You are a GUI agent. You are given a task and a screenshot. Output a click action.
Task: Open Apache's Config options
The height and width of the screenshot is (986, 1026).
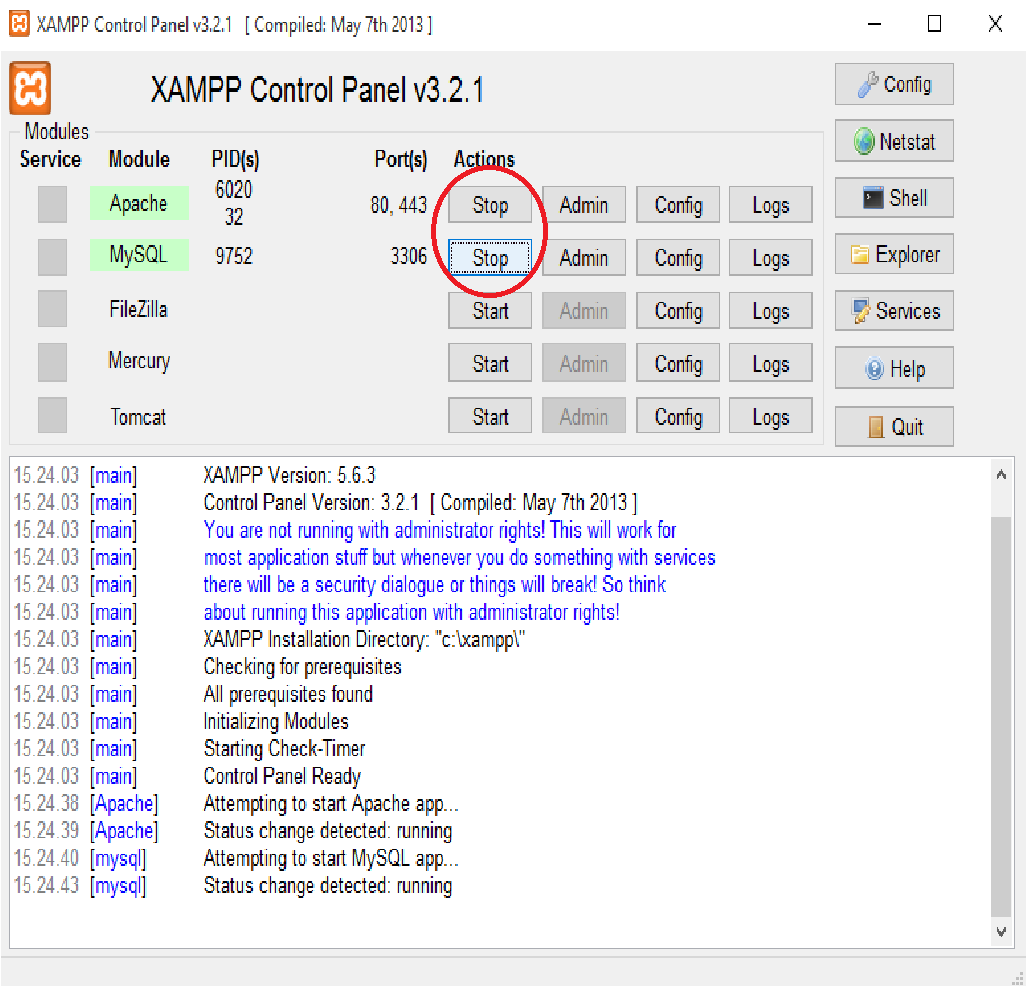click(677, 204)
